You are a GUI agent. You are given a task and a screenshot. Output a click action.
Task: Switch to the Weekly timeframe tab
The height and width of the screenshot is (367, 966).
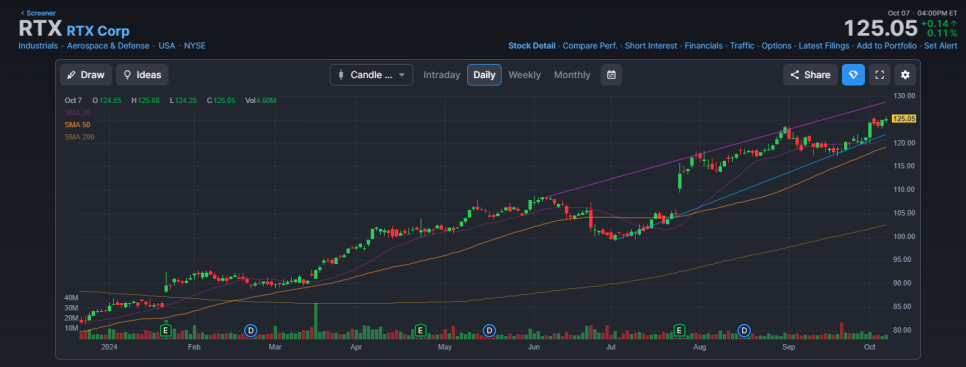(524, 75)
